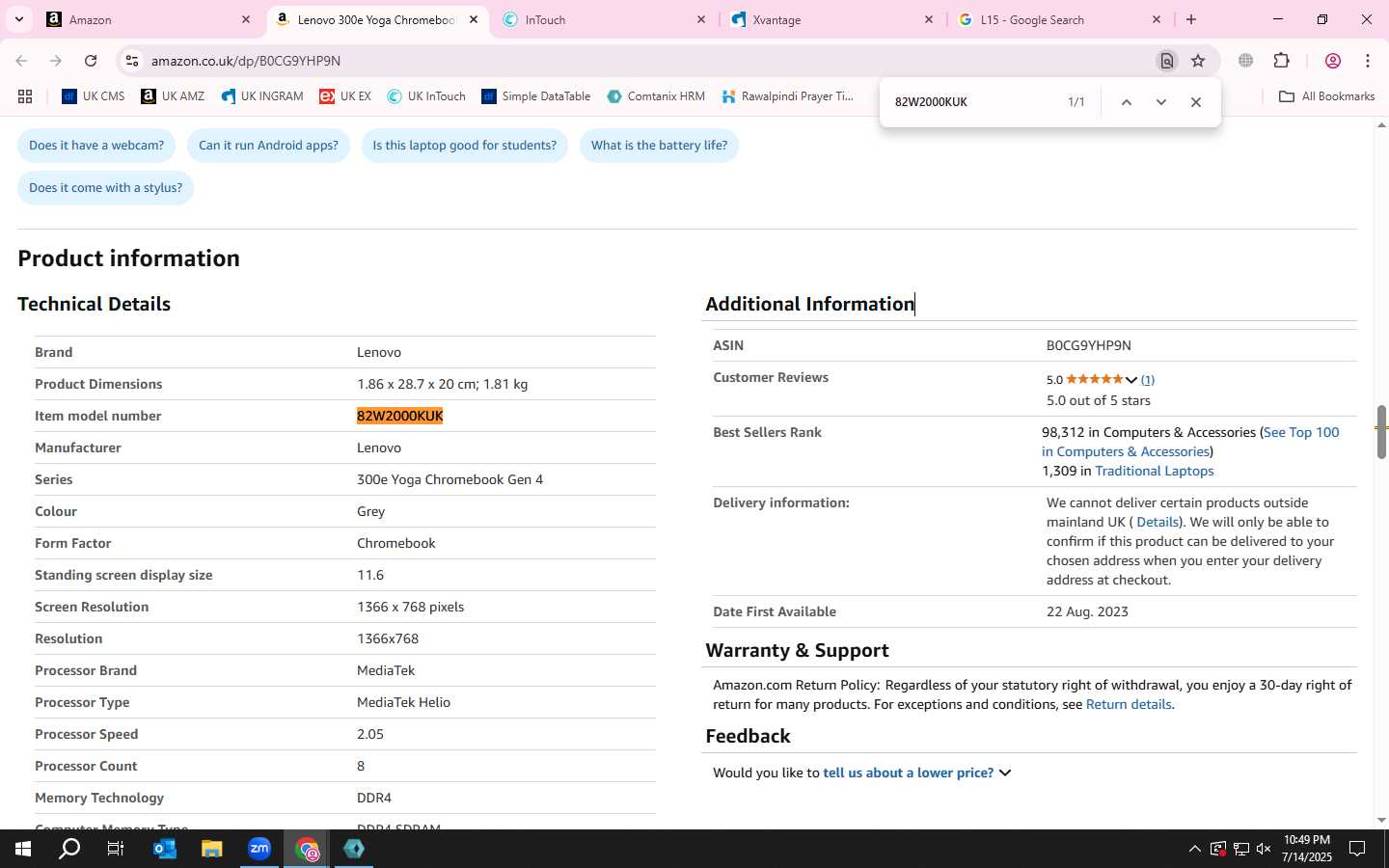Ask 'Can it run Android apps?'

268,146
